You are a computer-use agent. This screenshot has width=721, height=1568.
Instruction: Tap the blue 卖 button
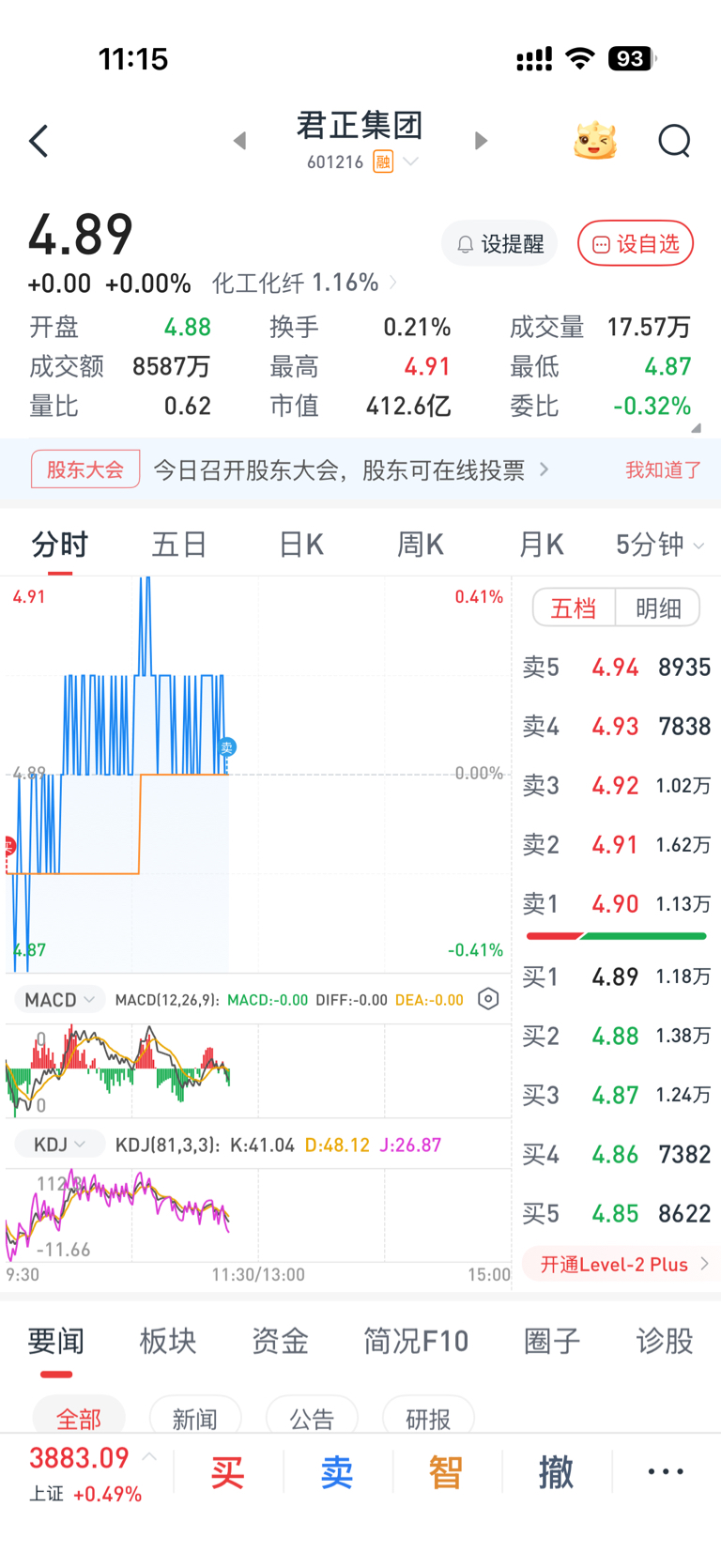(337, 1472)
